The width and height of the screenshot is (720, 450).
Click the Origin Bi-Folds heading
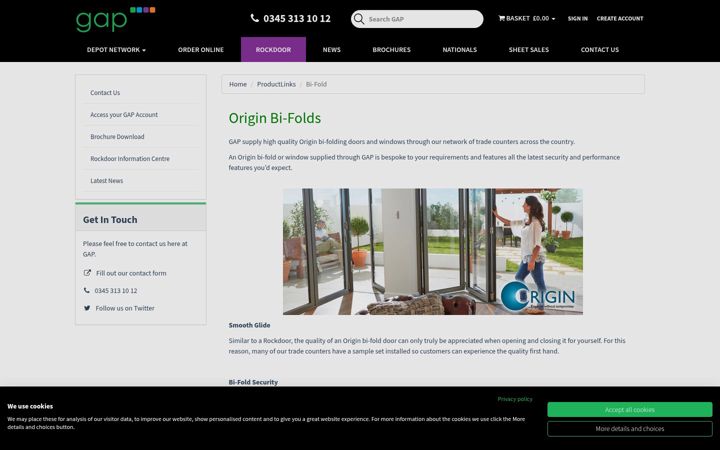[x=275, y=118]
